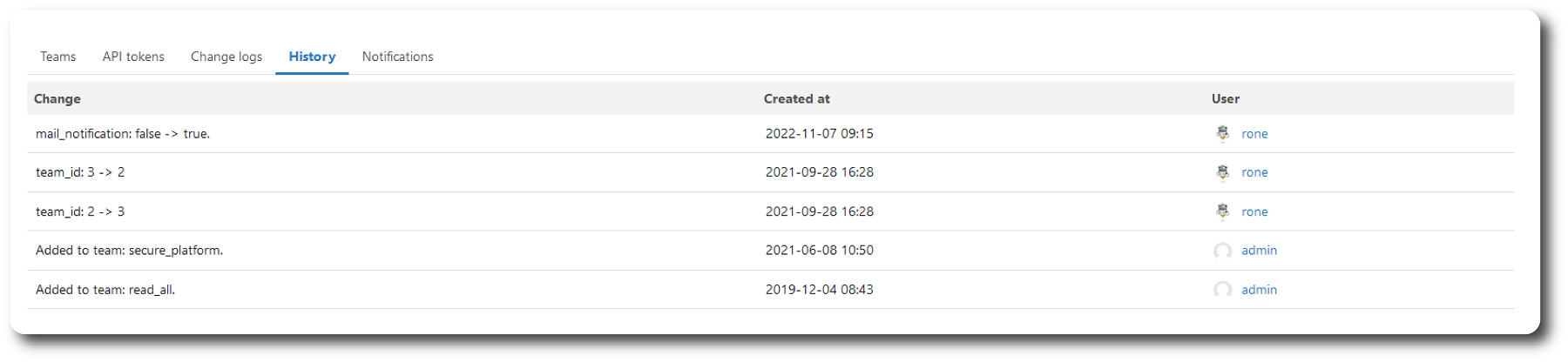
Task: Select the History tab
Action: pyautogui.click(x=312, y=57)
